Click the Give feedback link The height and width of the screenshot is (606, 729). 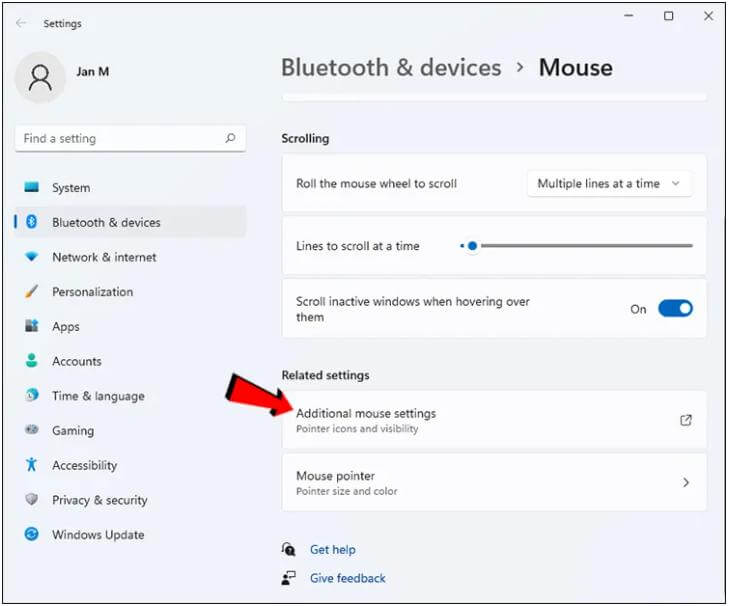[x=348, y=578]
